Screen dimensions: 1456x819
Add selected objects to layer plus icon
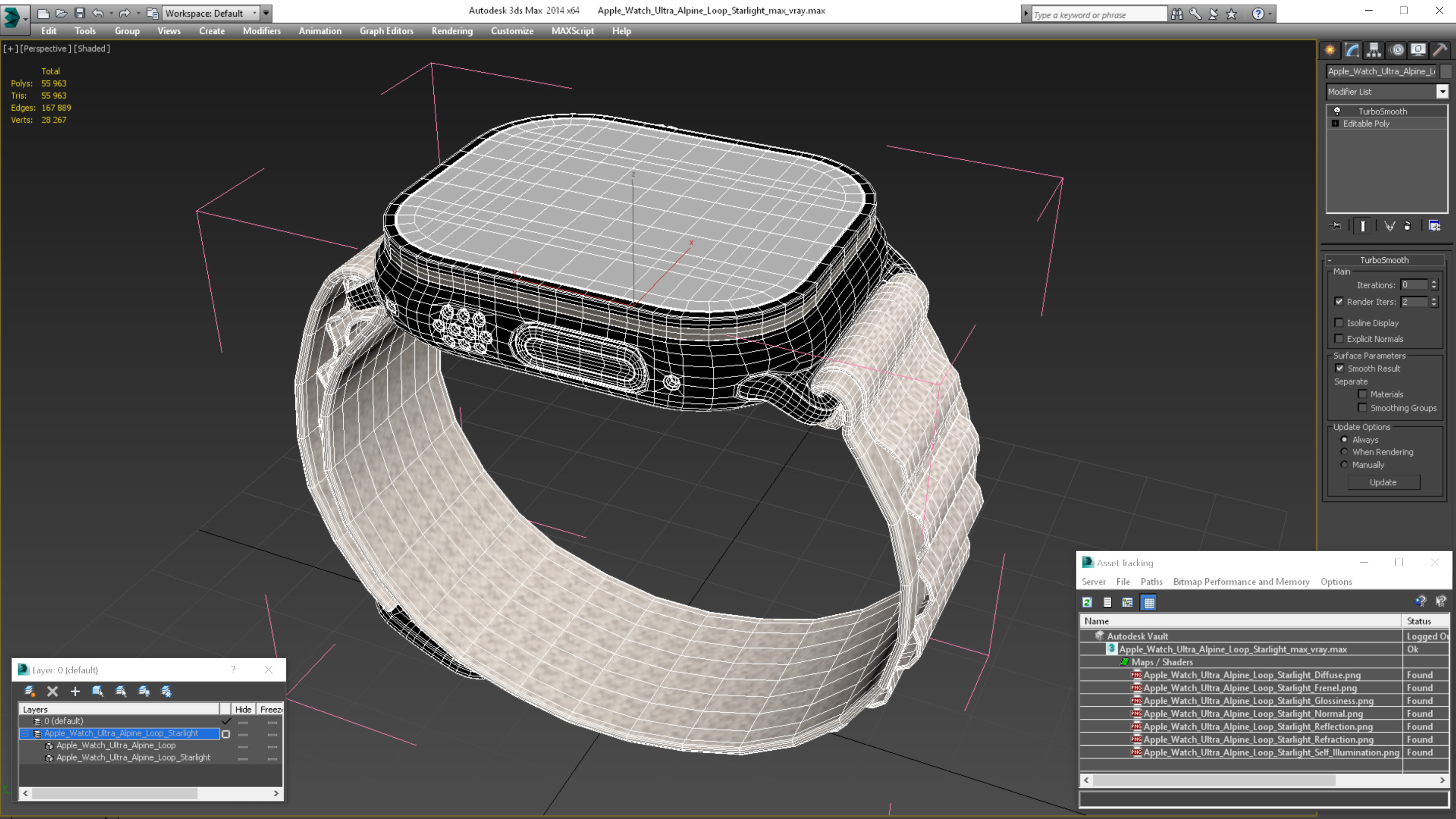[75, 691]
